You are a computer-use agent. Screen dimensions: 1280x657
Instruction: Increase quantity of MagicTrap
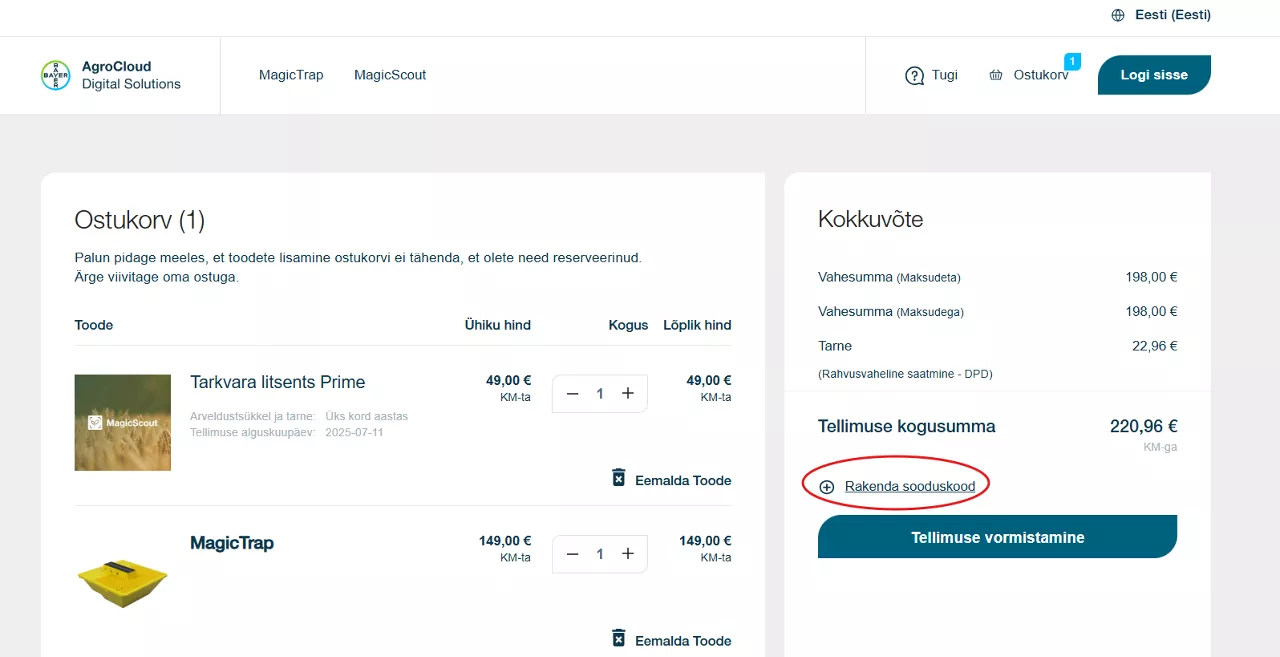click(628, 554)
